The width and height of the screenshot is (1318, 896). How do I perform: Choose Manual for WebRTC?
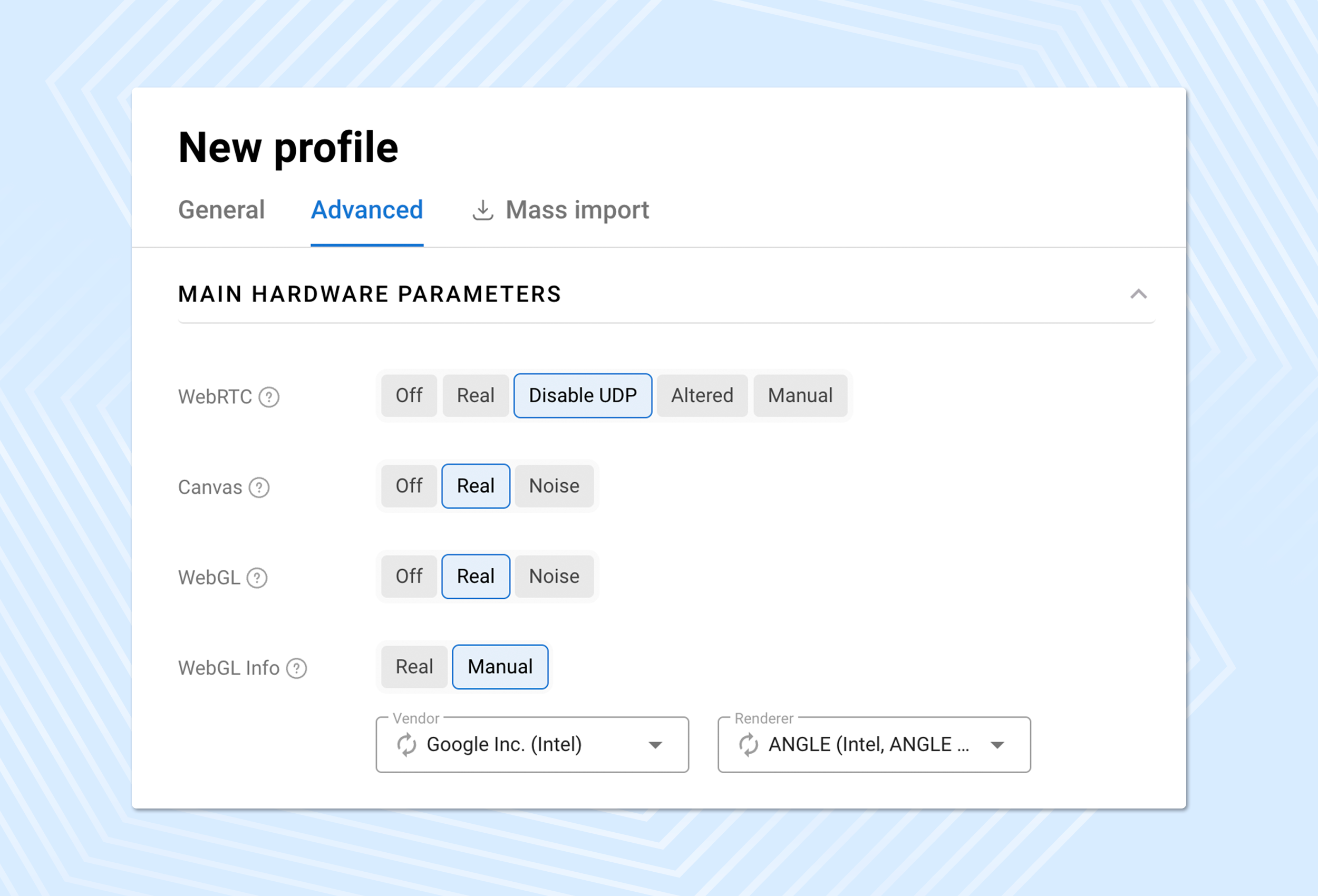pyautogui.click(x=800, y=396)
